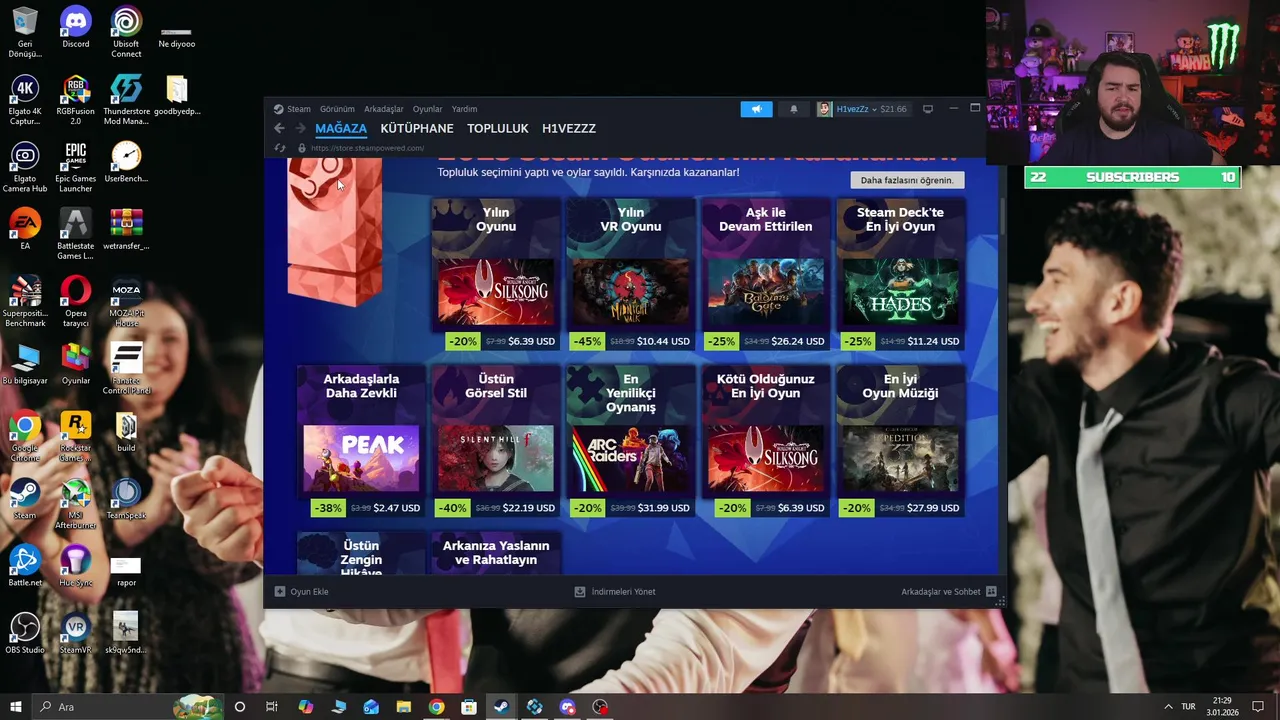The width and height of the screenshot is (1280, 720).
Task: Click the $27.99 USD price tag
Action: 933,508
